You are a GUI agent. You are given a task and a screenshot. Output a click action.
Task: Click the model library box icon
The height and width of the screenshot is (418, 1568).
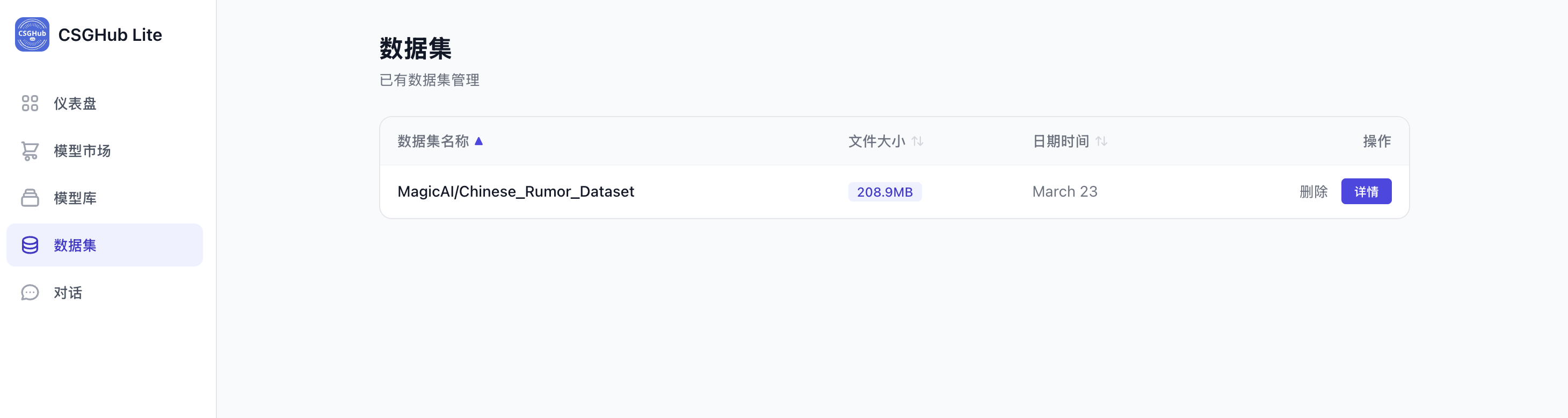(30, 198)
